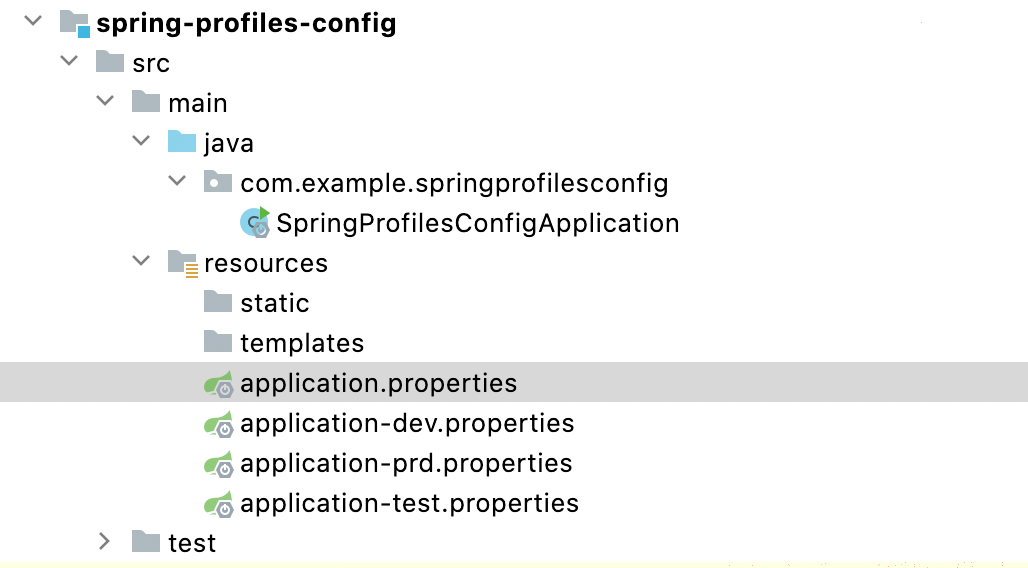Select the test folder label
The width and height of the screenshot is (1028, 568).
click(191, 543)
